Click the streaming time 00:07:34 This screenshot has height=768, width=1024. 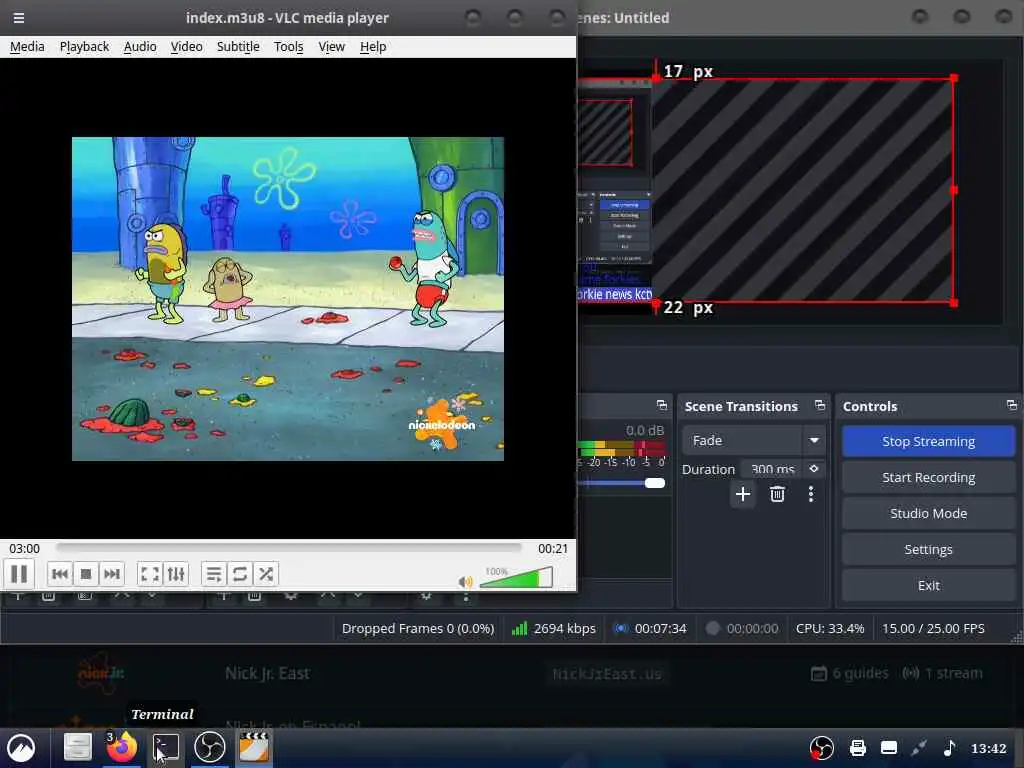coord(650,628)
